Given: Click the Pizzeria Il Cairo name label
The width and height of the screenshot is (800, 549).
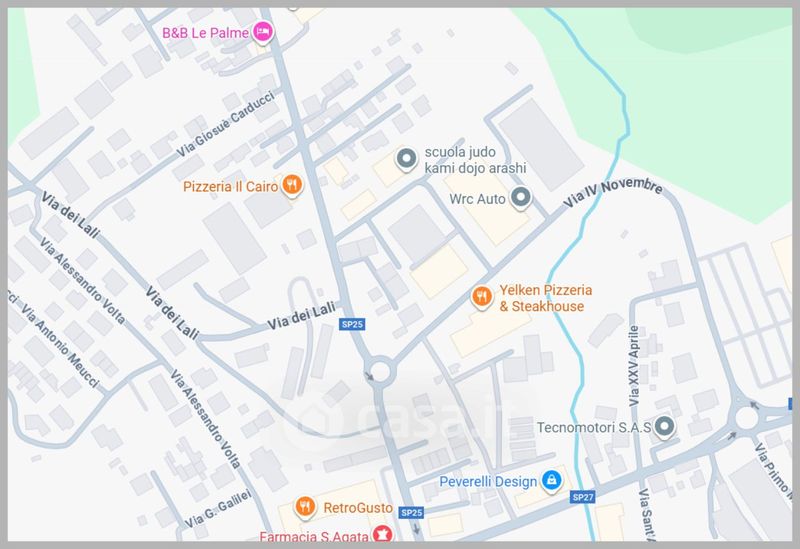Looking at the screenshot, I should click(231, 187).
